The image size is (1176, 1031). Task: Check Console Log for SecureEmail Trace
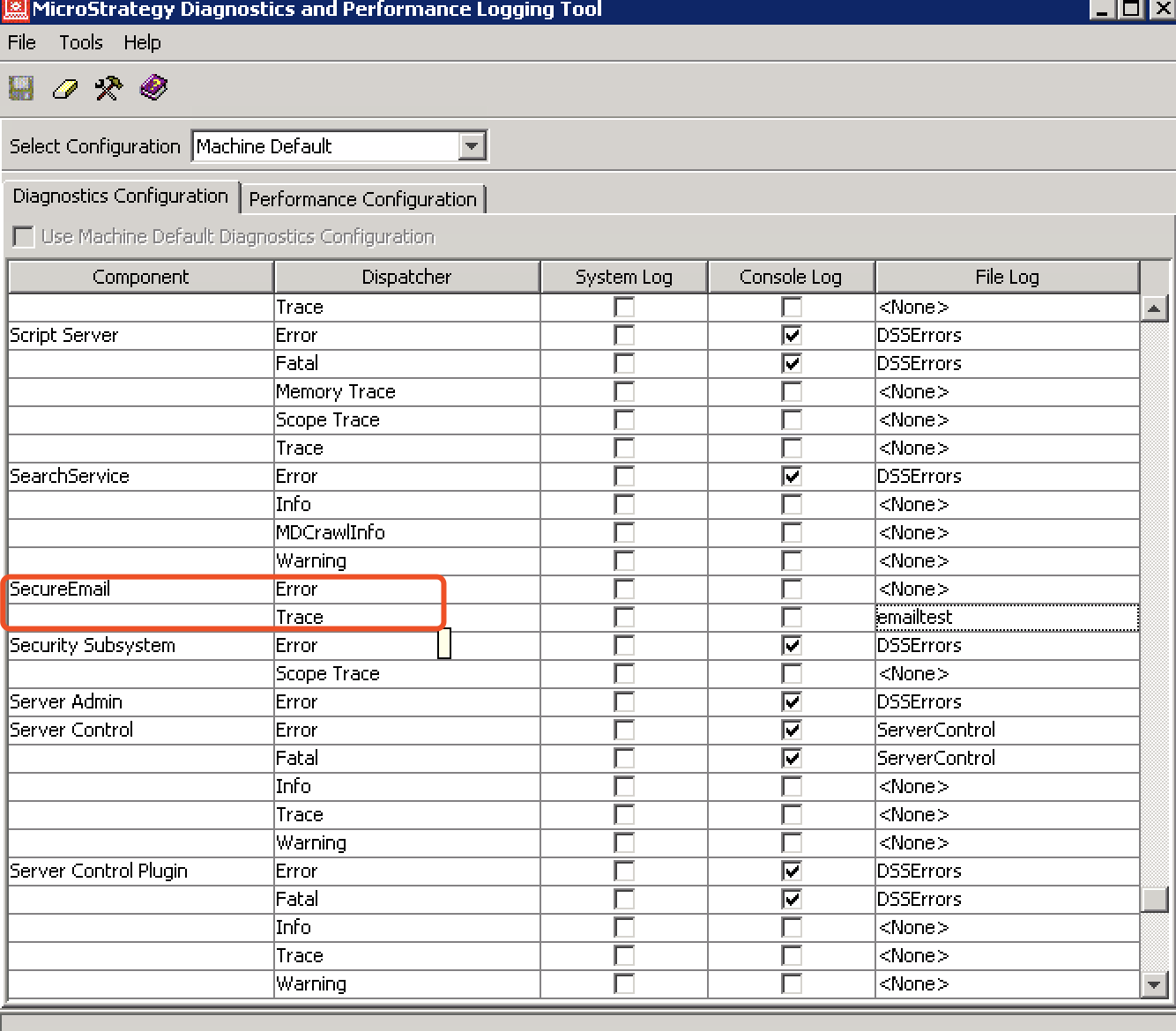pos(792,617)
